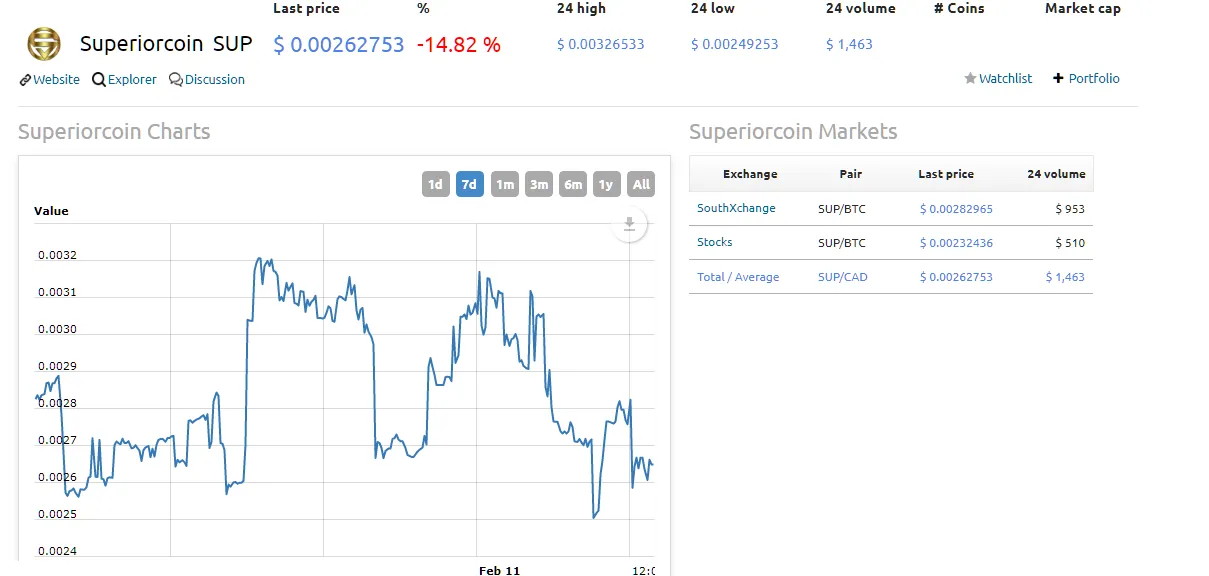The image size is (1209, 576).
Task: Show the 6m chart range
Action: tap(573, 184)
